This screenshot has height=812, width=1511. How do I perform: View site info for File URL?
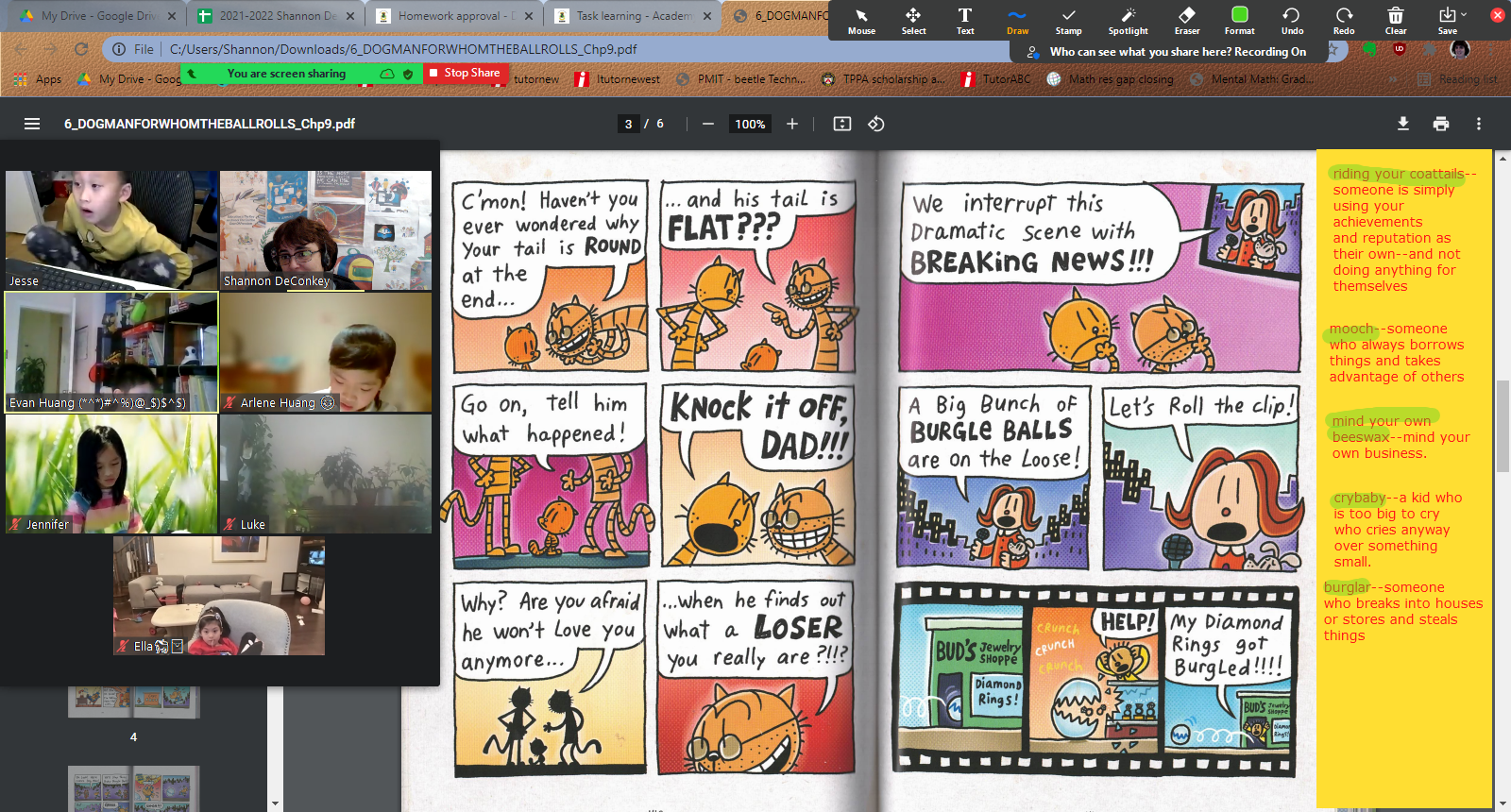click(x=132, y=49)
